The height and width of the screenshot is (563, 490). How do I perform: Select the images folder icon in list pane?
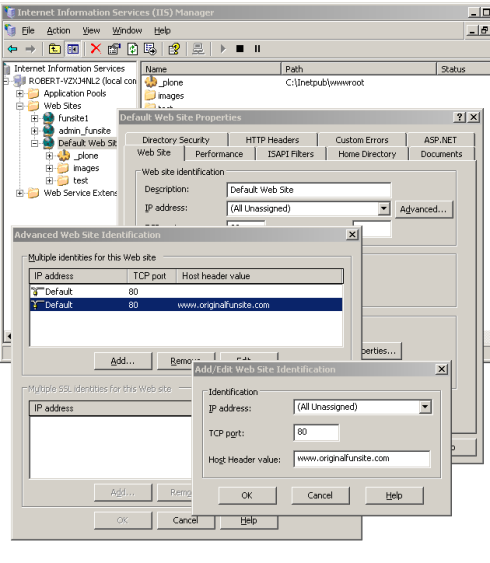tap(150, 96)
